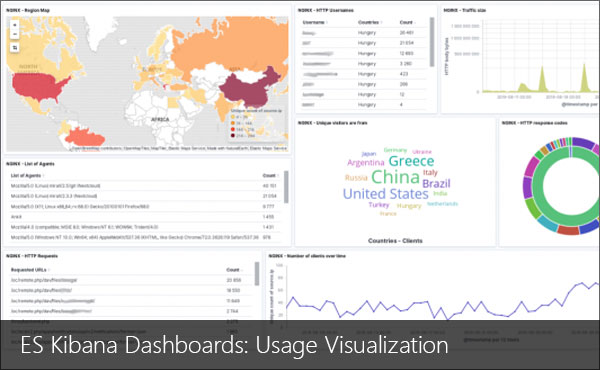Click NGINX - Region Map panel title
The width and height of the screenshot is (600, 370).
click(28, 10)
